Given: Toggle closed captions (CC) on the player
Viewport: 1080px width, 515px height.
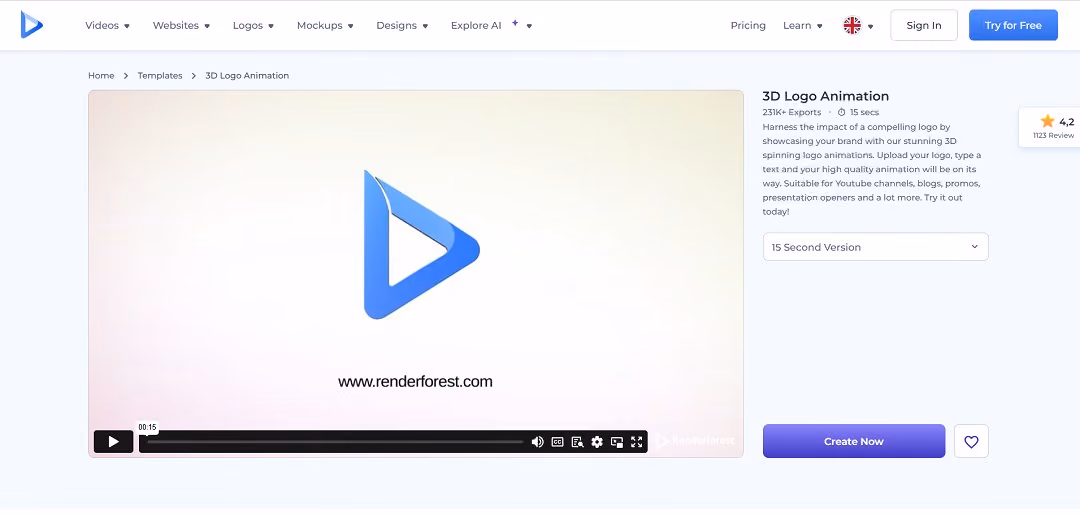Looking at the screenshot, I should pyautogui.click(x=558, y=442).
